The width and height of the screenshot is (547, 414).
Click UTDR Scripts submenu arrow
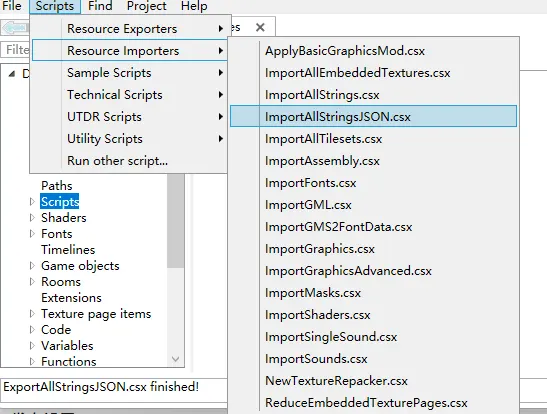click(220, 116)
